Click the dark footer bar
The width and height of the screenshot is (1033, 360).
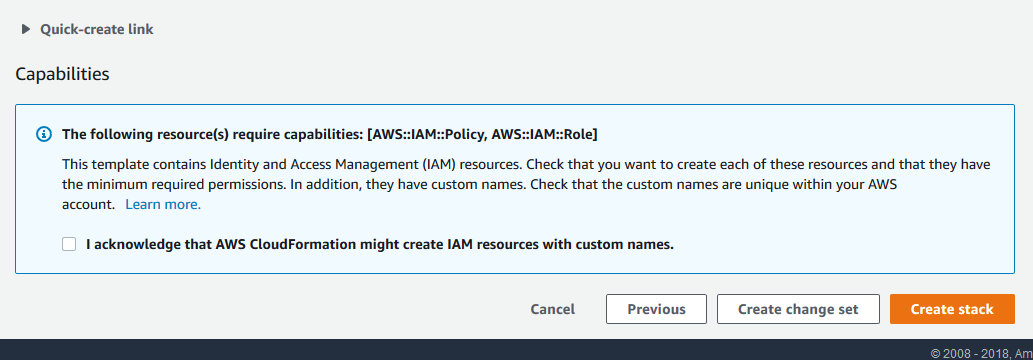(x=516, y=349)
